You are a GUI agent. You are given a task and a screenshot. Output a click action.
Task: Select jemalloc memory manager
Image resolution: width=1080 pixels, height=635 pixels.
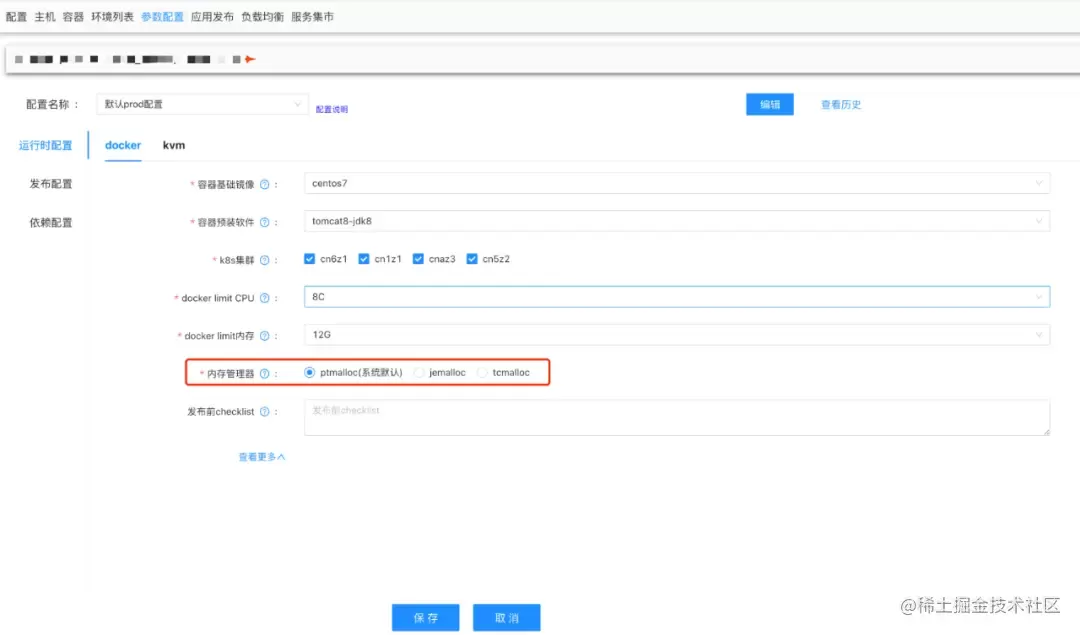pos(419,373)
